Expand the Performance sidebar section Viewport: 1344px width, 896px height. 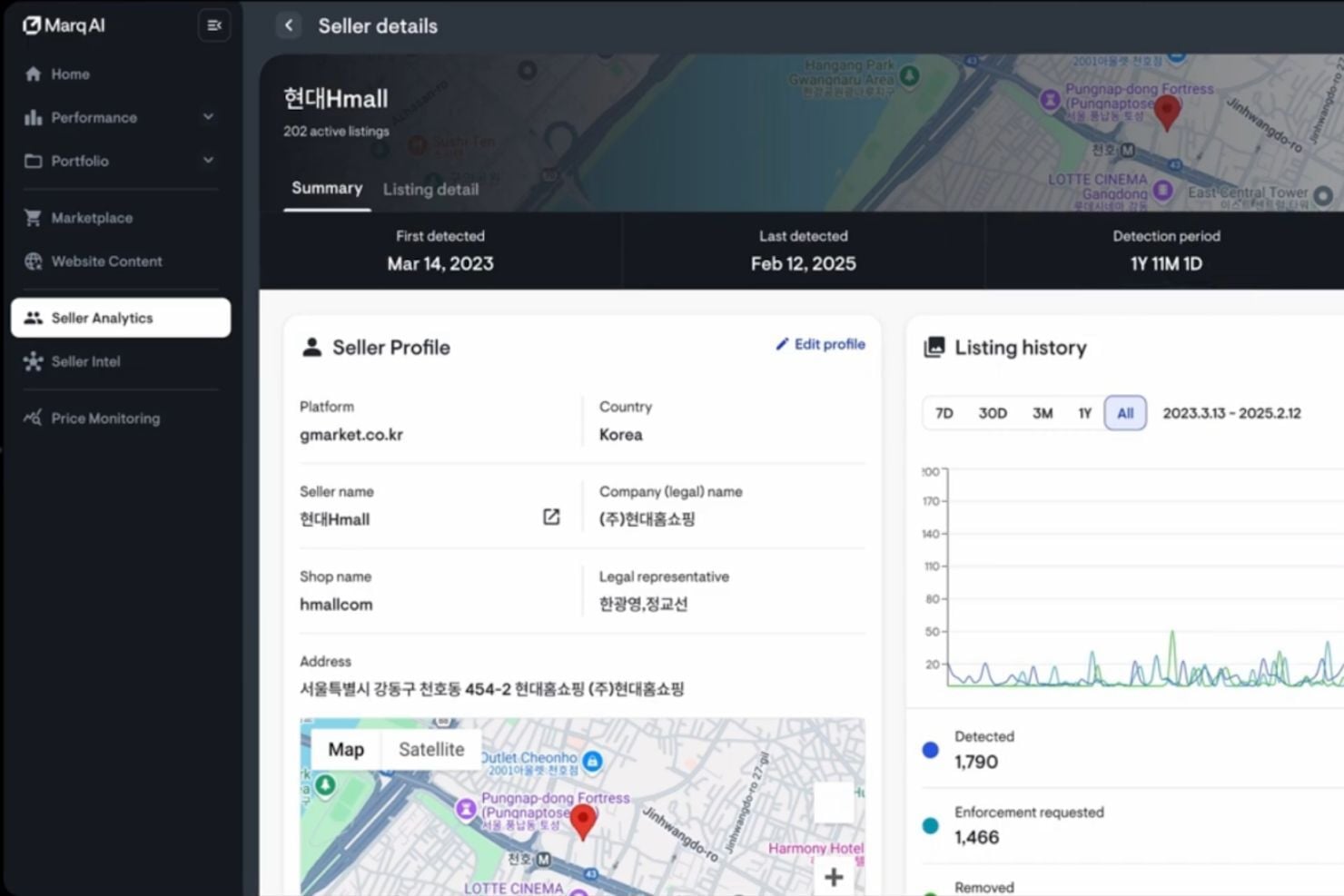[208, 117]
